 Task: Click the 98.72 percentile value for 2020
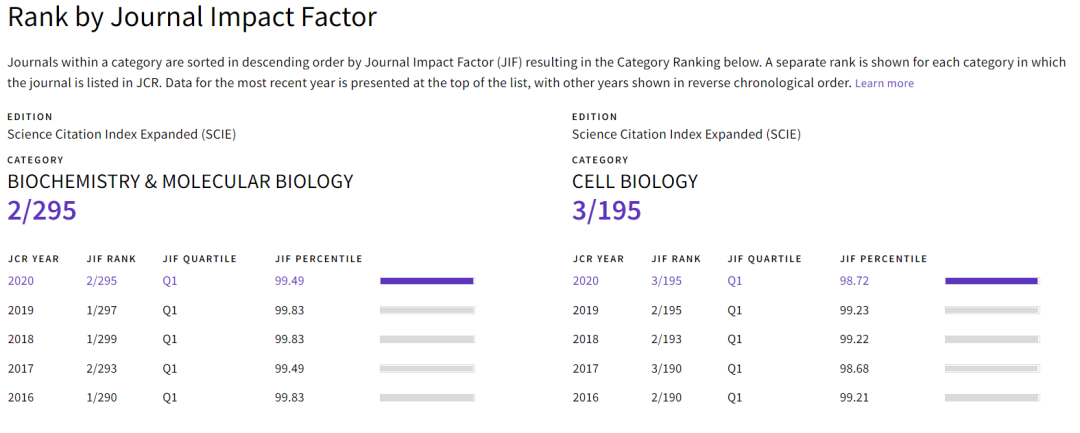(x=854, y=281)
